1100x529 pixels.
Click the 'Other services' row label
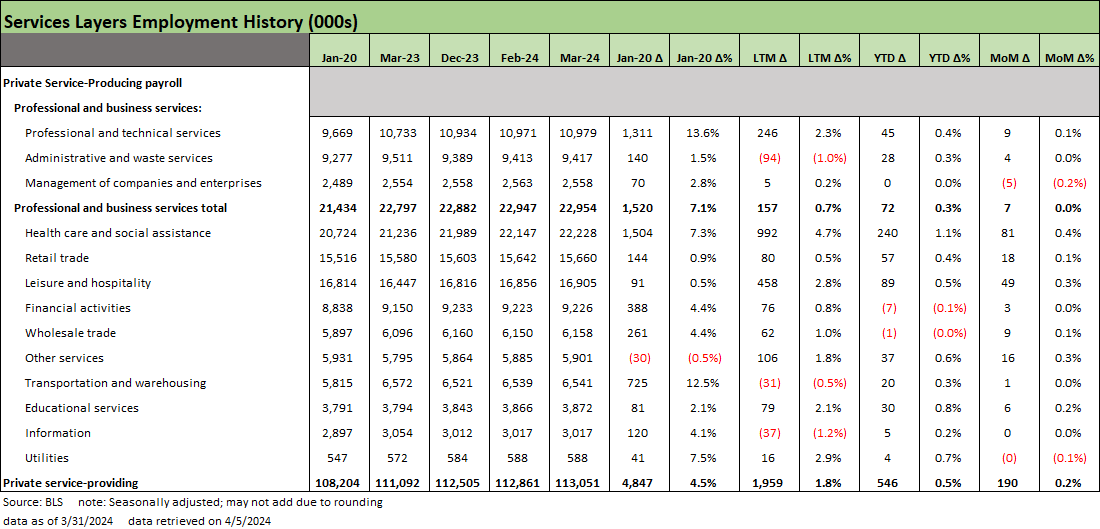tap(64, 358)
